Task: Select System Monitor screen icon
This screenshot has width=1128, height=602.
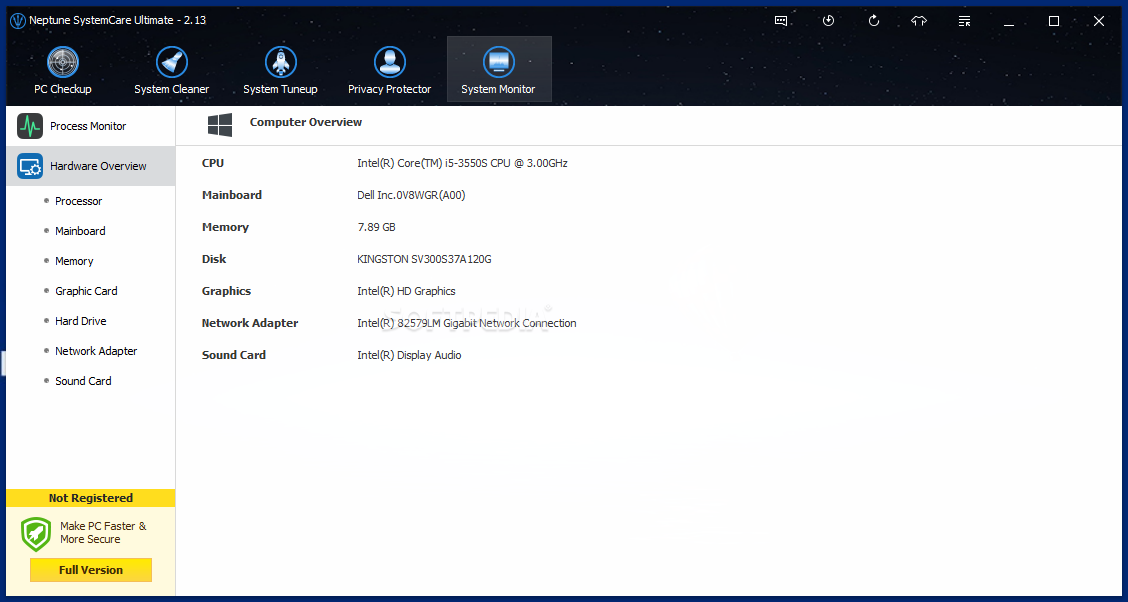Action: [499, 63]
